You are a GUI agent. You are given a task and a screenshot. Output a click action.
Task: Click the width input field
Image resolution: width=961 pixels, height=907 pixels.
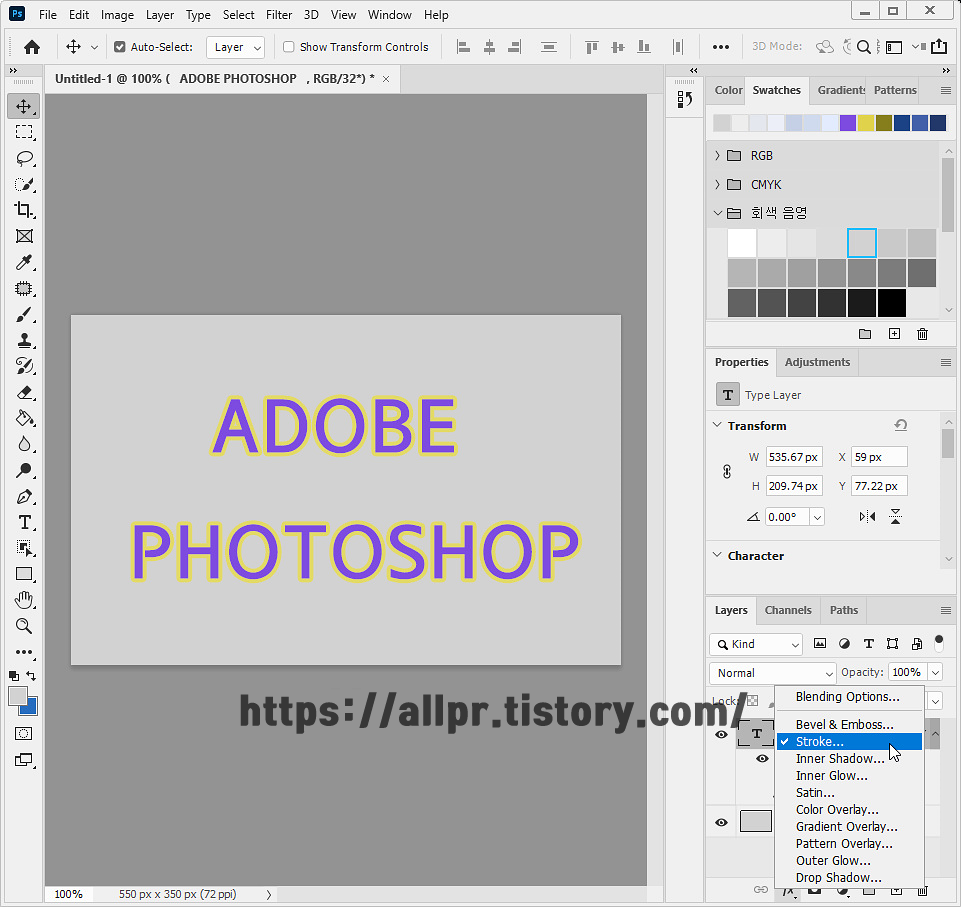(794, 457)
